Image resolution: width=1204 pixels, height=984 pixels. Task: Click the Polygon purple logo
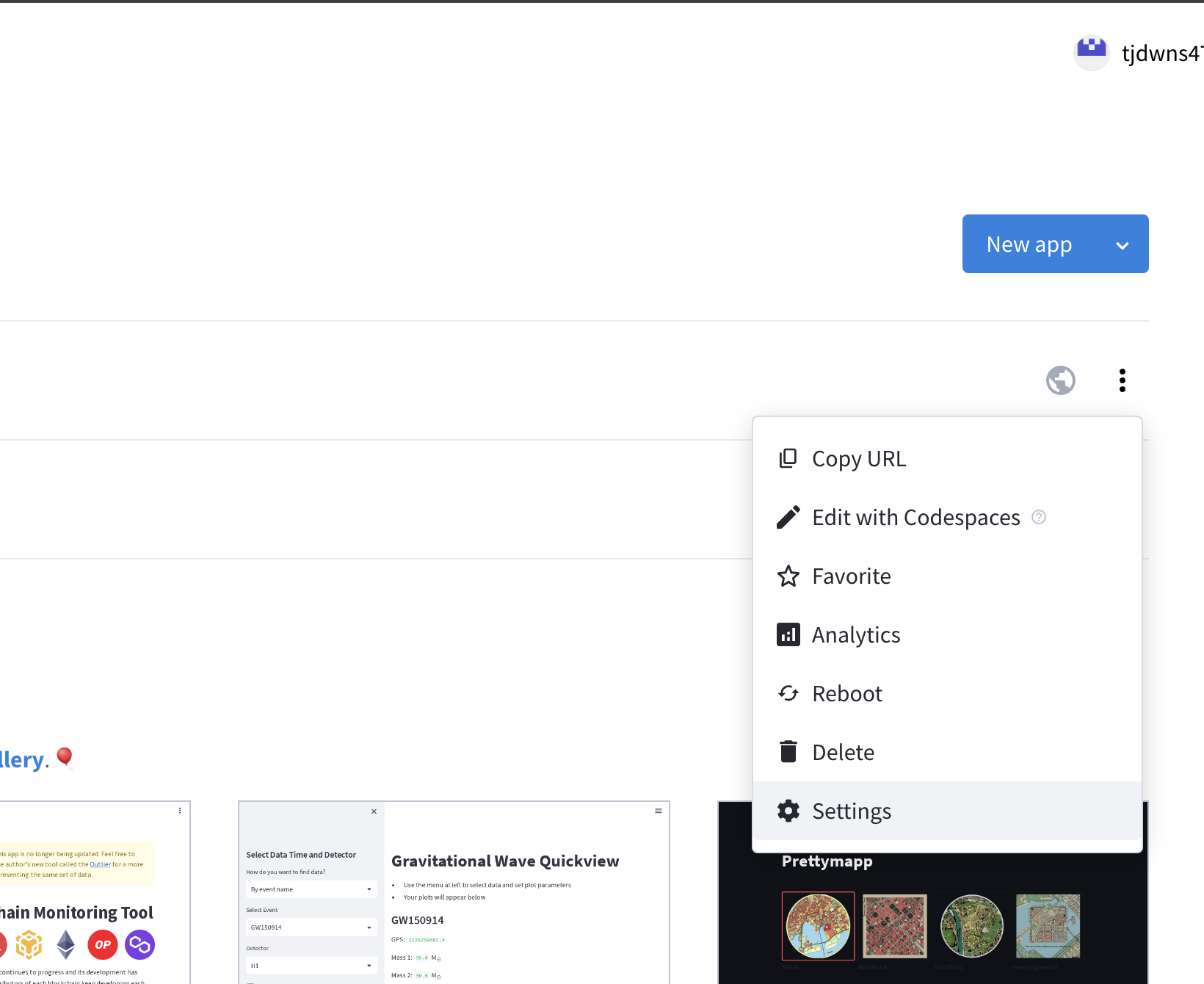[x=139, y=945]
